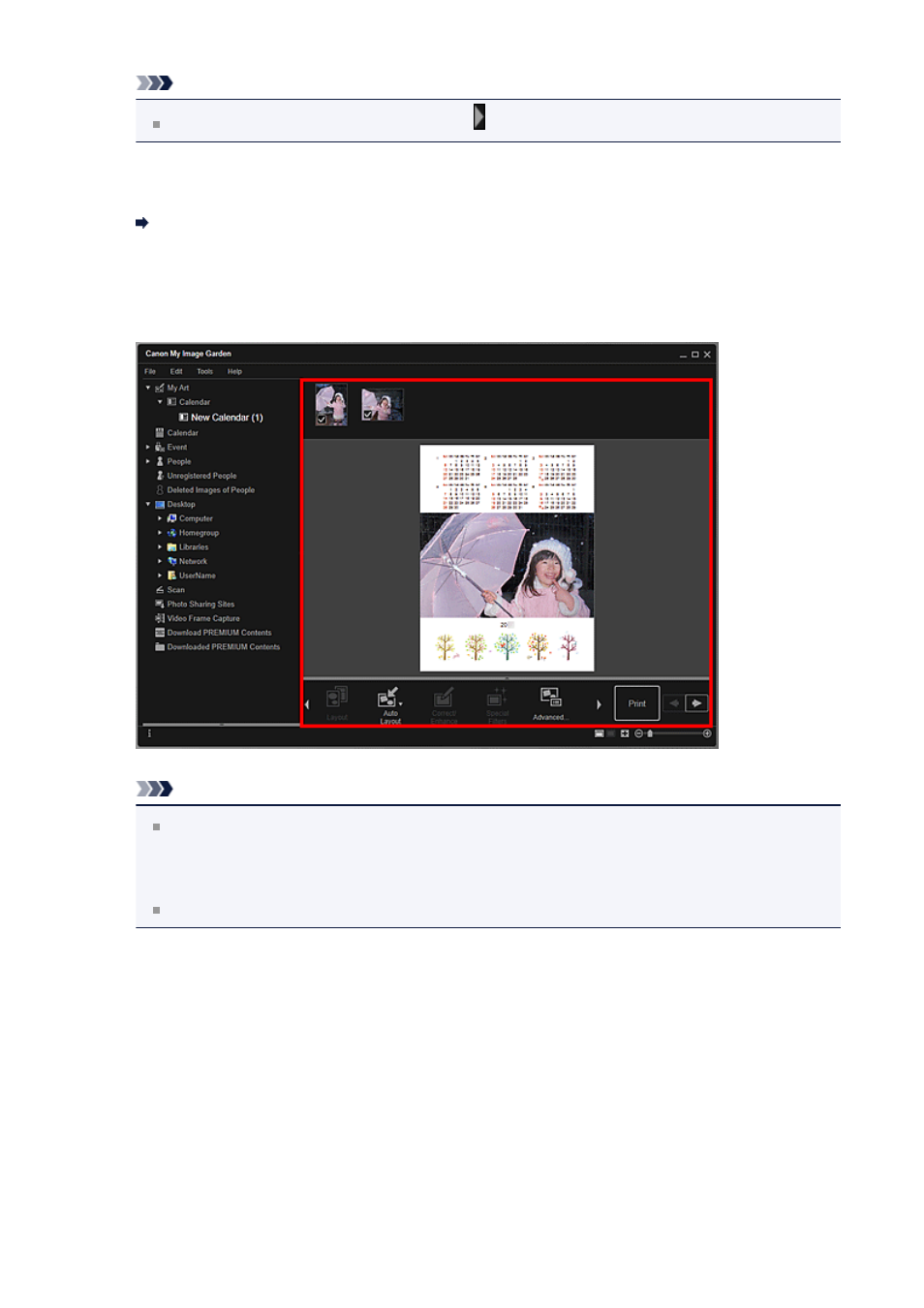Expand the Computer tree node

point(160,518)
